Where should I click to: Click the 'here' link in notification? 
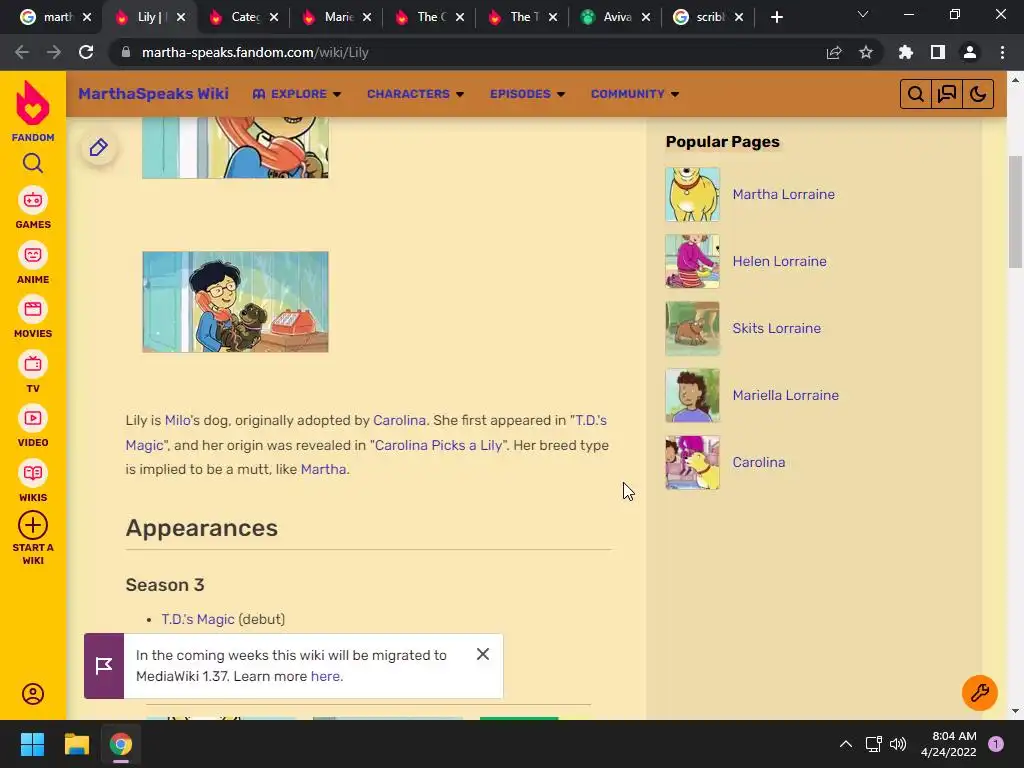[325, 676]
